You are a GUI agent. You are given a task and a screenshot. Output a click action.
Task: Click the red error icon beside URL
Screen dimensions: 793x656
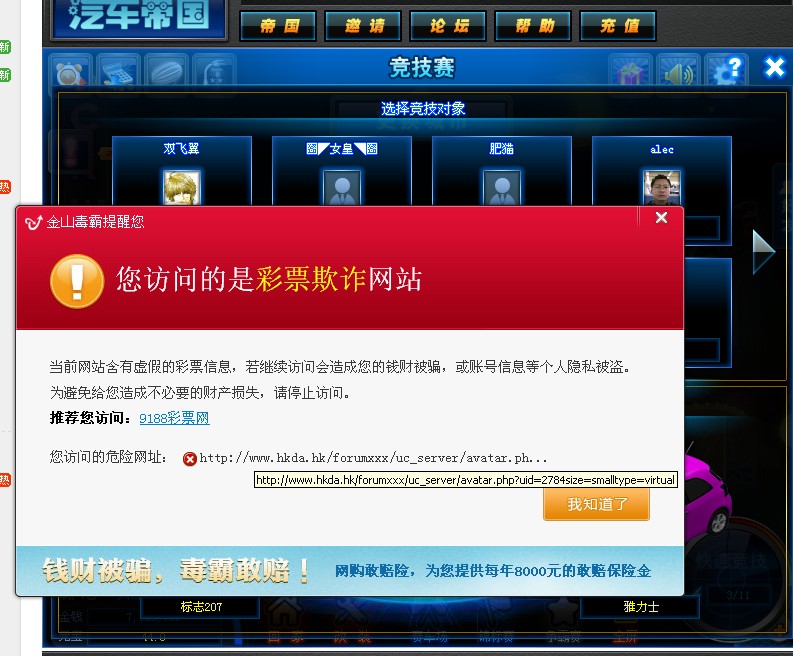coord(190,459)
